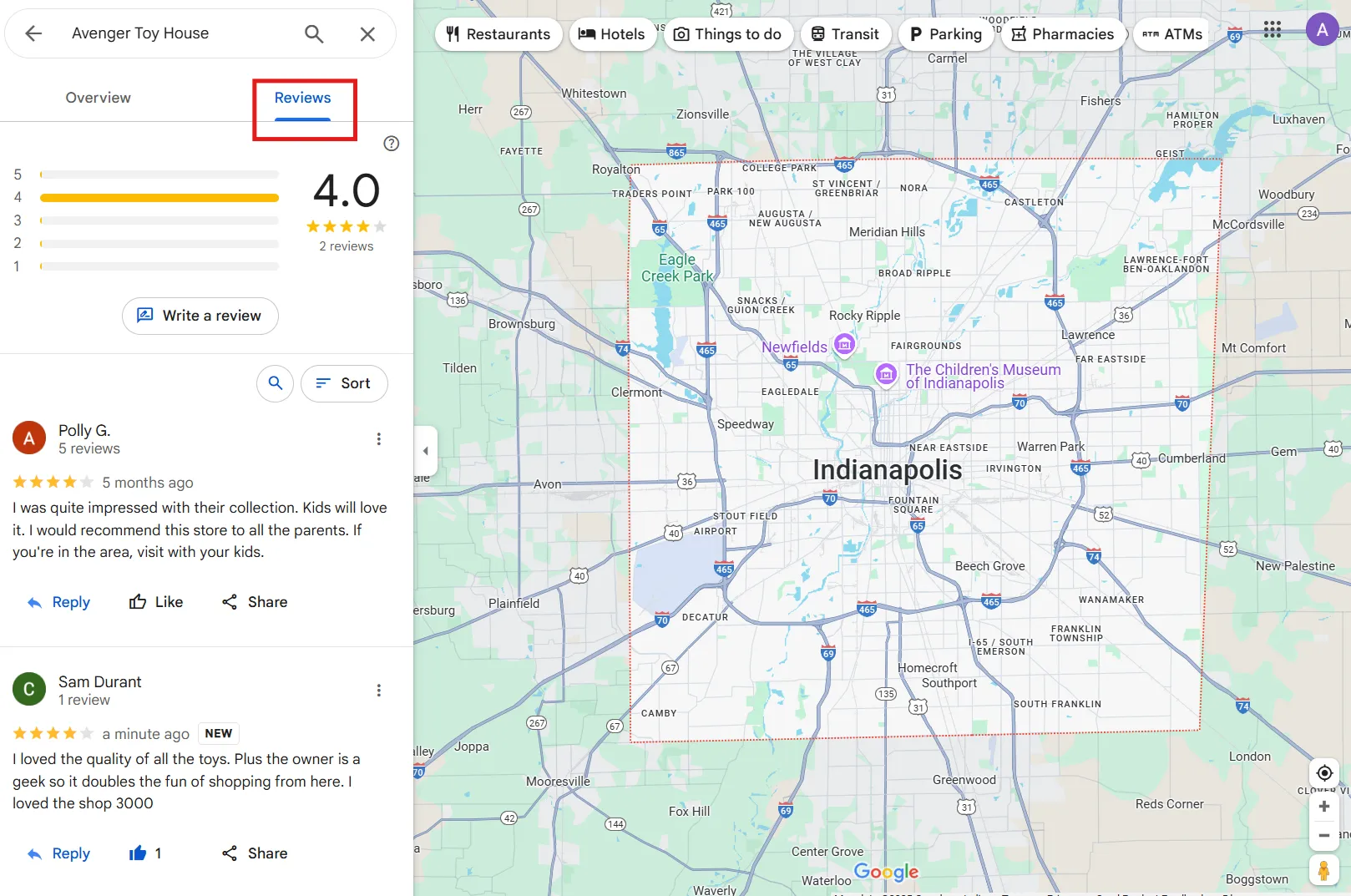Toggle the Restaurants filter chip

[498, 34]
